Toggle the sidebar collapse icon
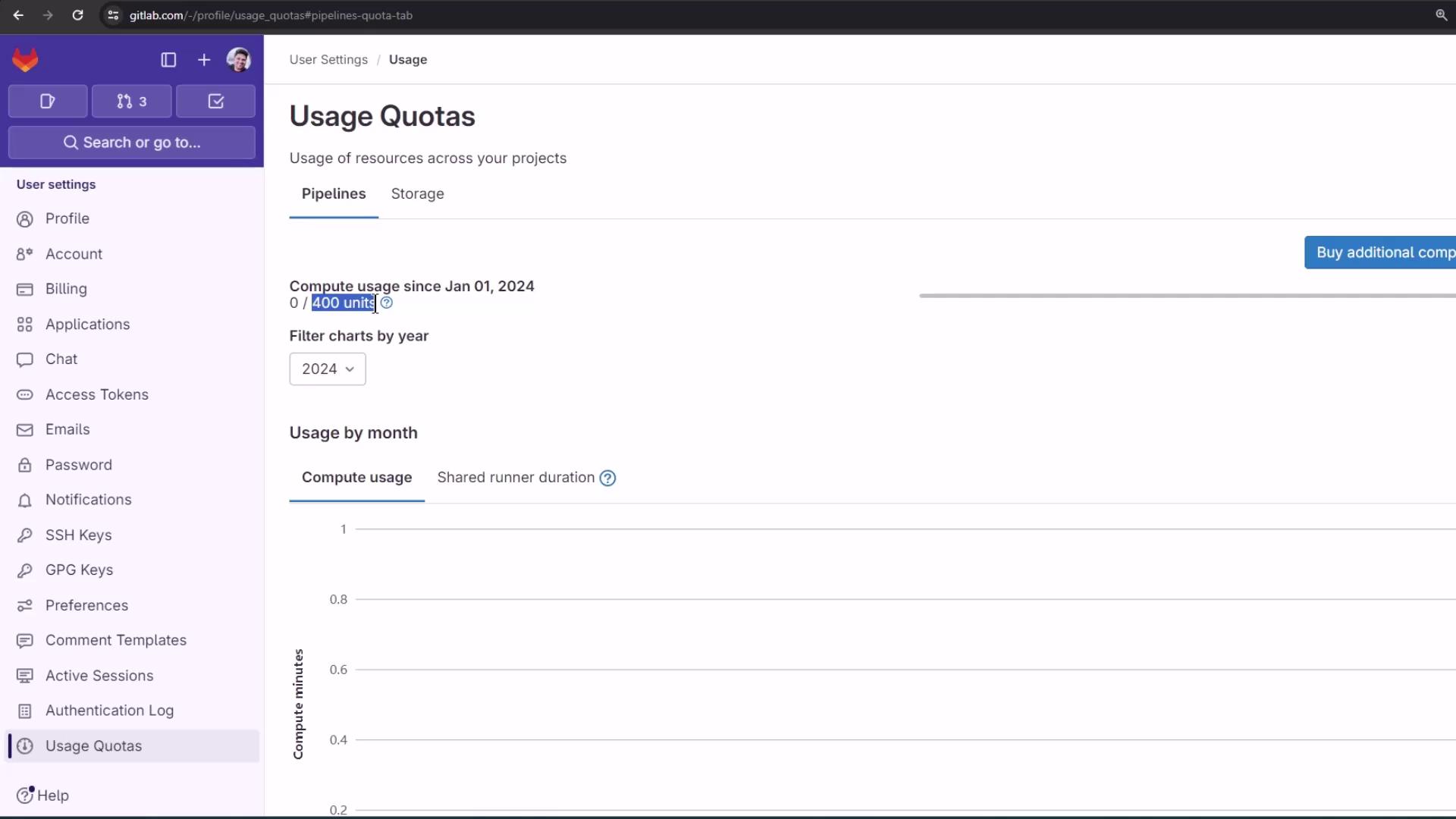Viewport: 1456px width, 819px height. [x=168, y=60]
